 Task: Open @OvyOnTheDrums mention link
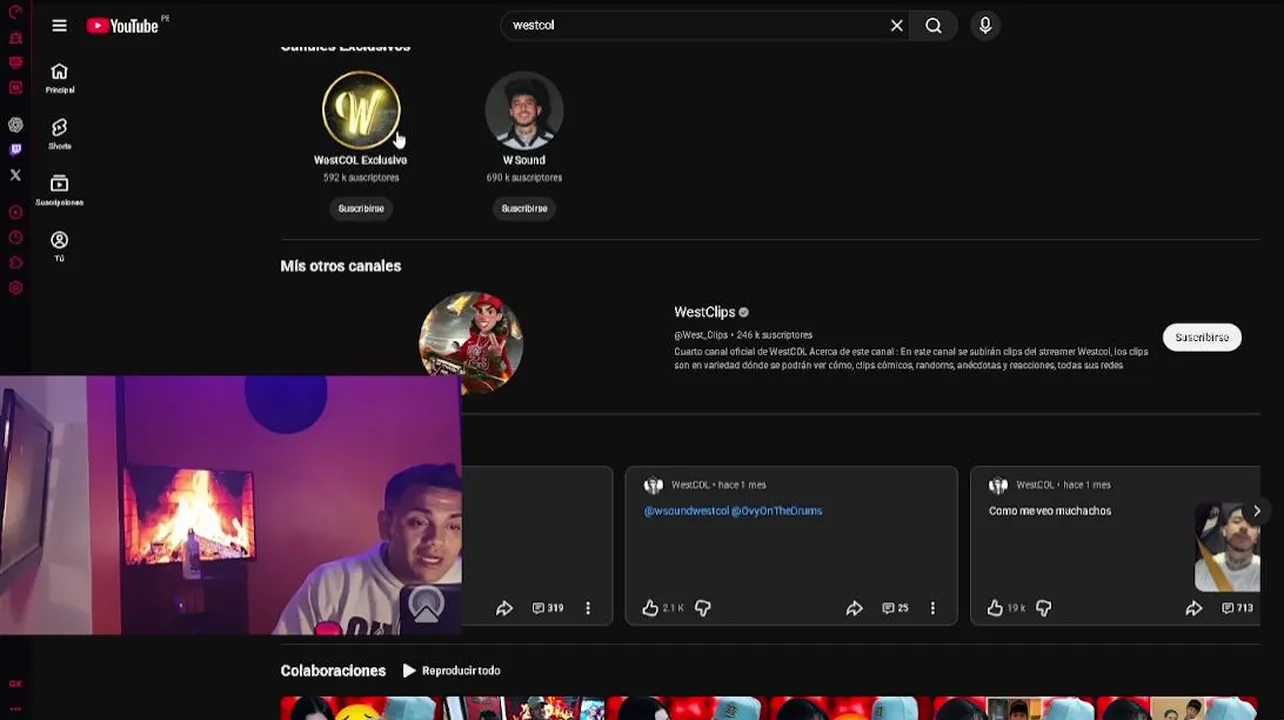pyautogui.click(x=777, y=511)
